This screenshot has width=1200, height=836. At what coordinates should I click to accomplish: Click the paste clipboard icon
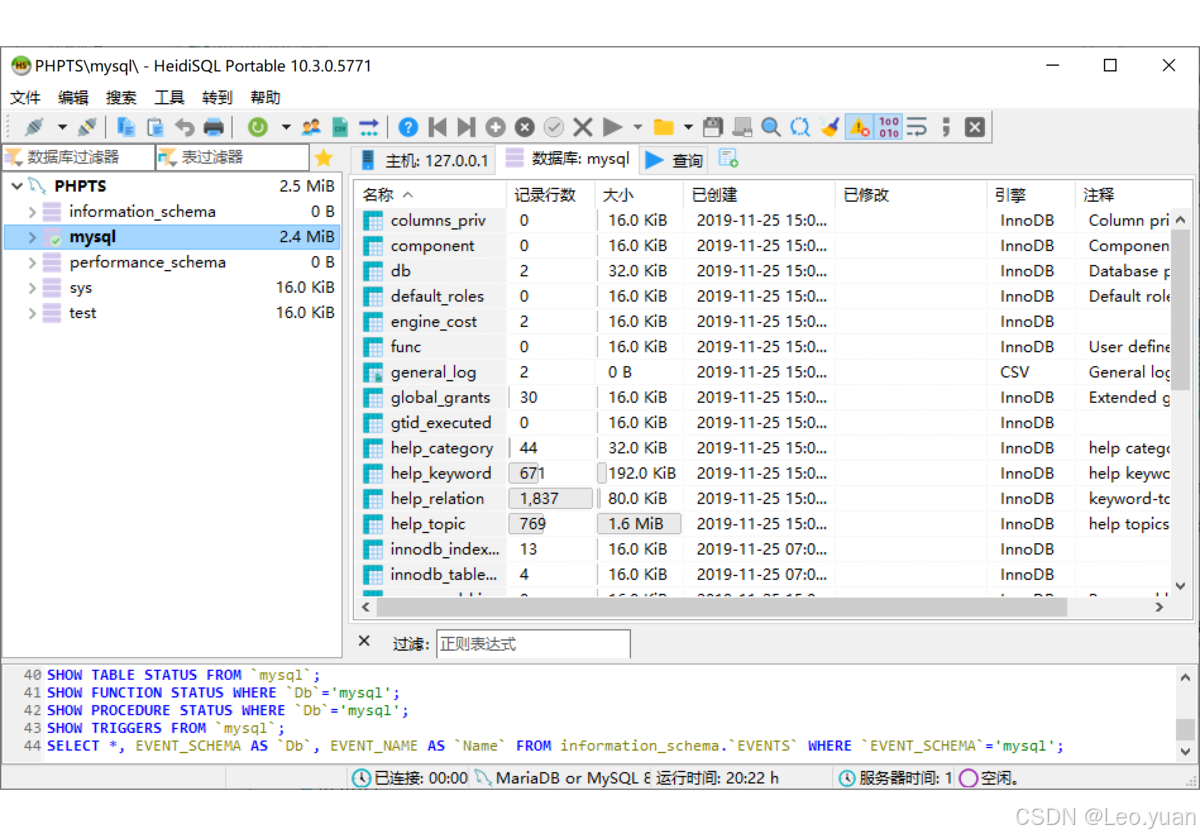[155, 127]
